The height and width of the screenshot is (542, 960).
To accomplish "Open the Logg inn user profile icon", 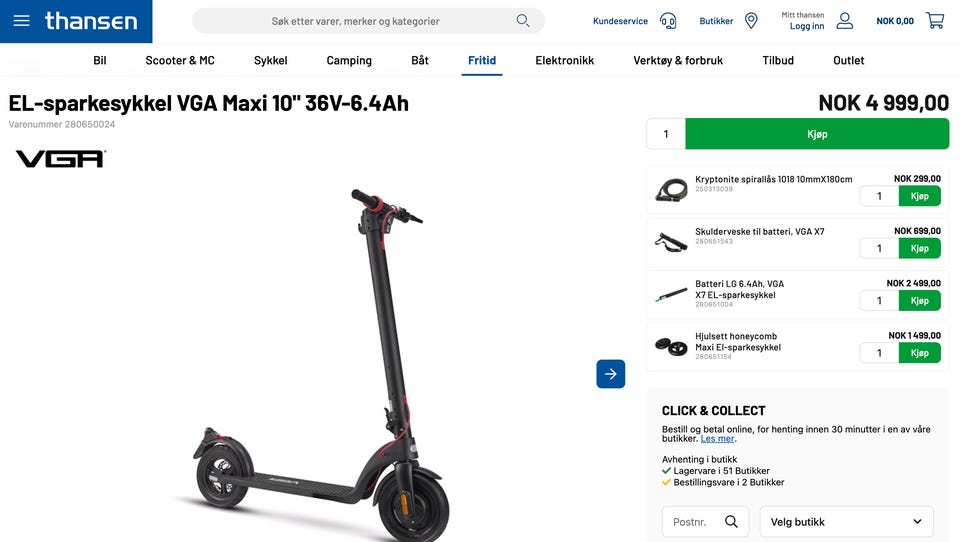I will (845, 21).
